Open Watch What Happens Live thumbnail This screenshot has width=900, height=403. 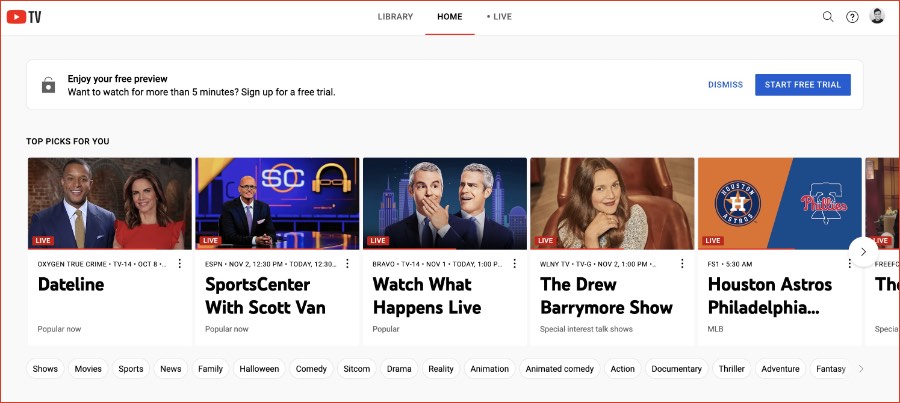coord(445,203)
